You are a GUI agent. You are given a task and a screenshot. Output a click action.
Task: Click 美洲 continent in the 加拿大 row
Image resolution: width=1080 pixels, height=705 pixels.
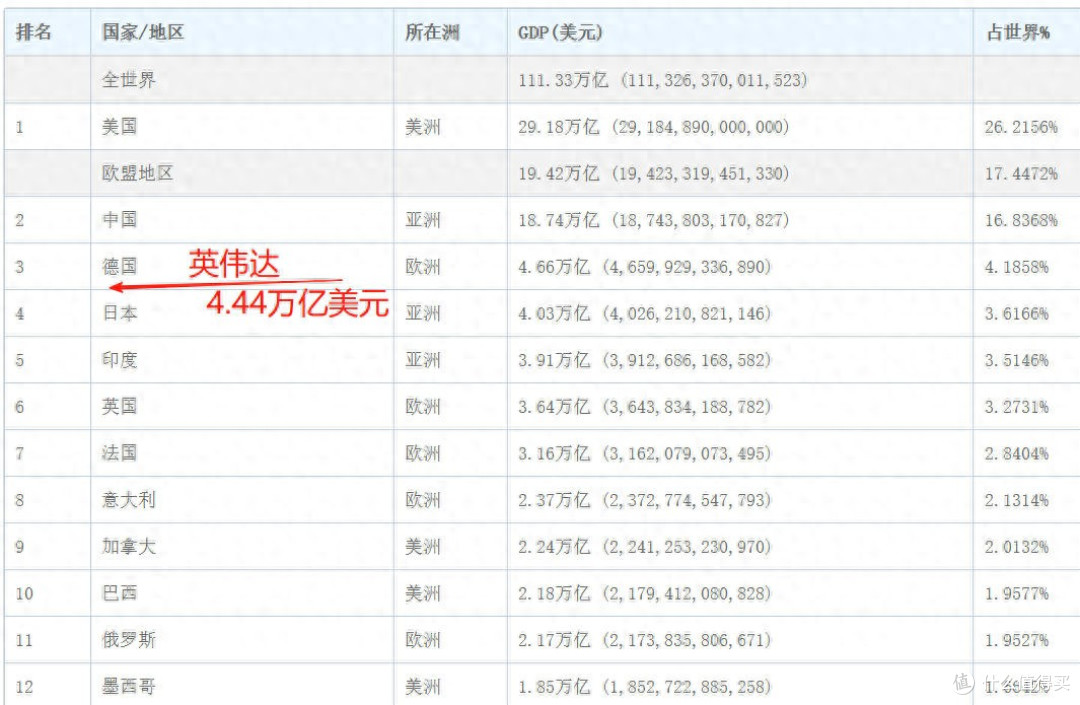[422, 547]
